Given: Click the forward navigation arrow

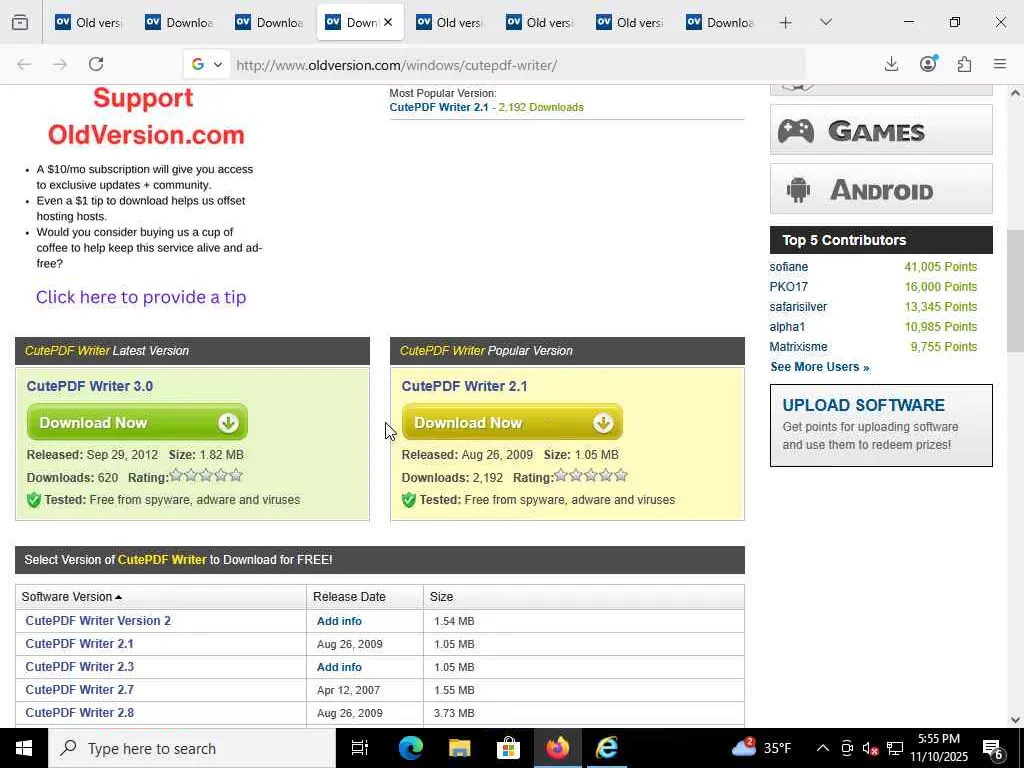Looking at the screenshot, I should [60, 64].
